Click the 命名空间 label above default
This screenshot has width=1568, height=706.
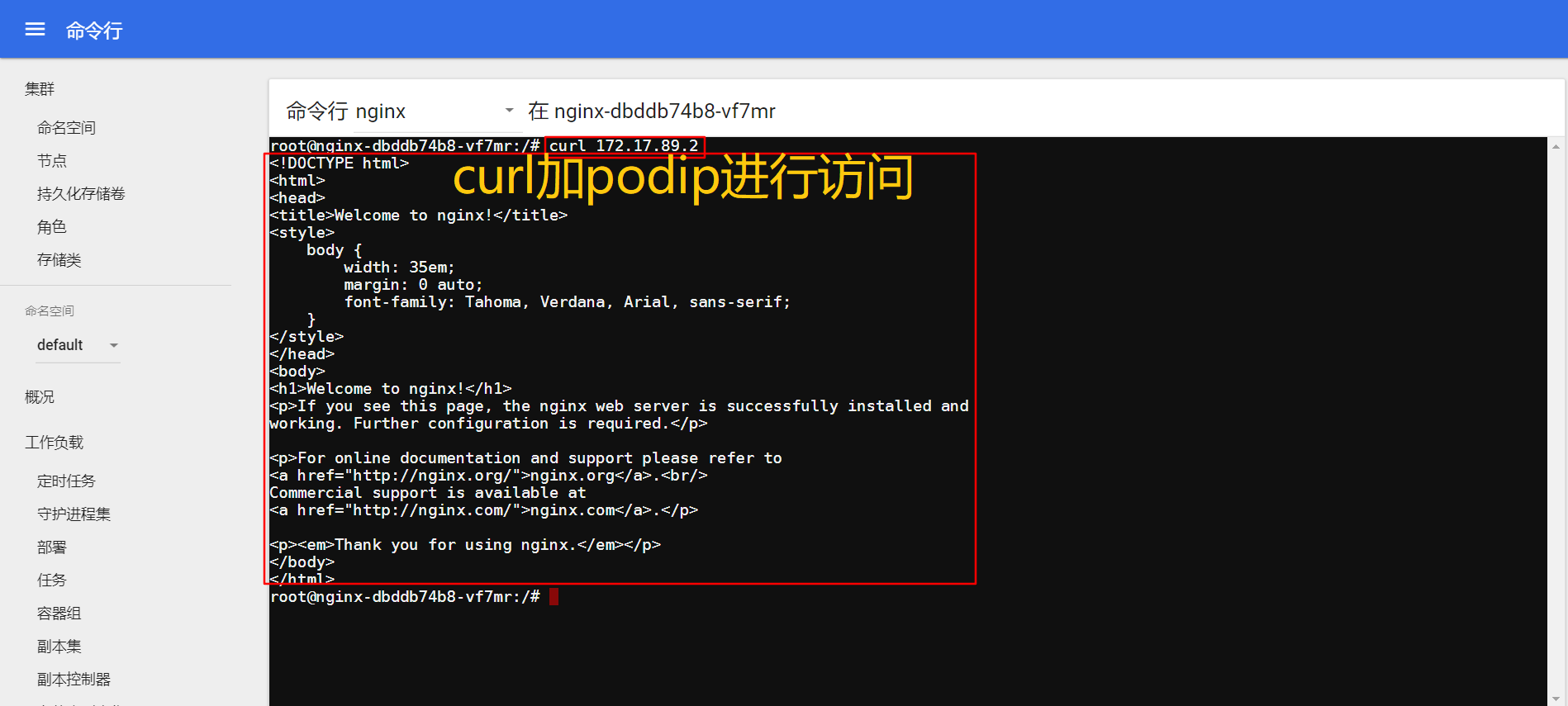(x=50, y=310)
